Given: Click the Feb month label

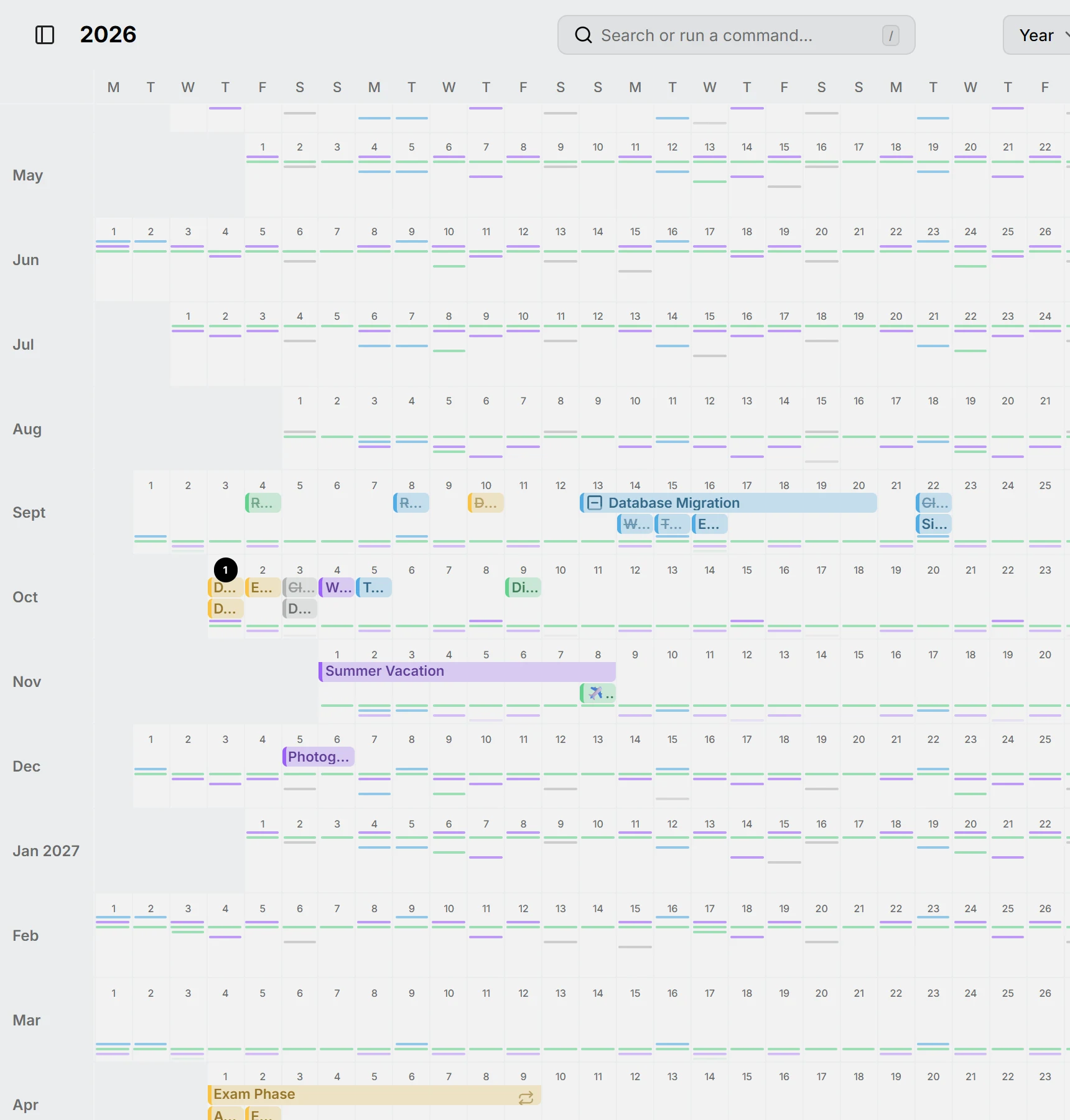Looking at the screenshot, I should click(x=26, y=936).
